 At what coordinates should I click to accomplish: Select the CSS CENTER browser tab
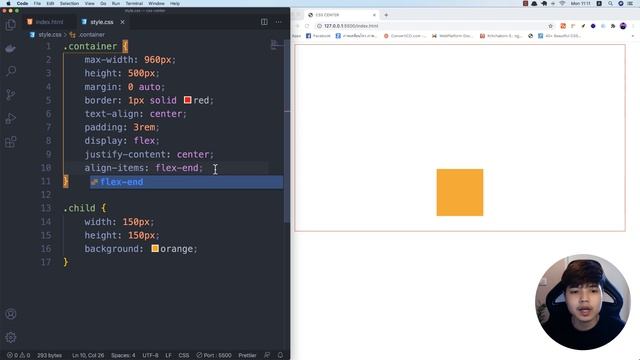(341, 15)
